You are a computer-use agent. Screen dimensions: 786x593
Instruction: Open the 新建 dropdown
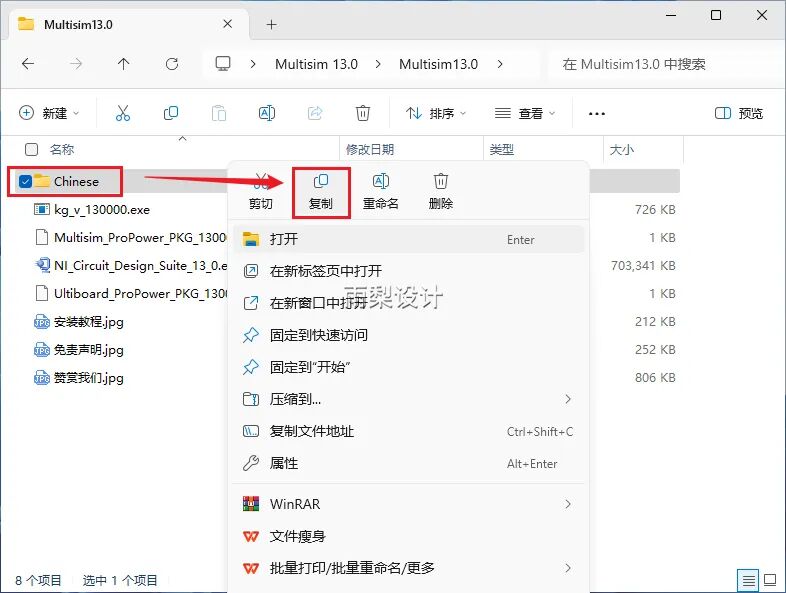click(x=49, y=113)
